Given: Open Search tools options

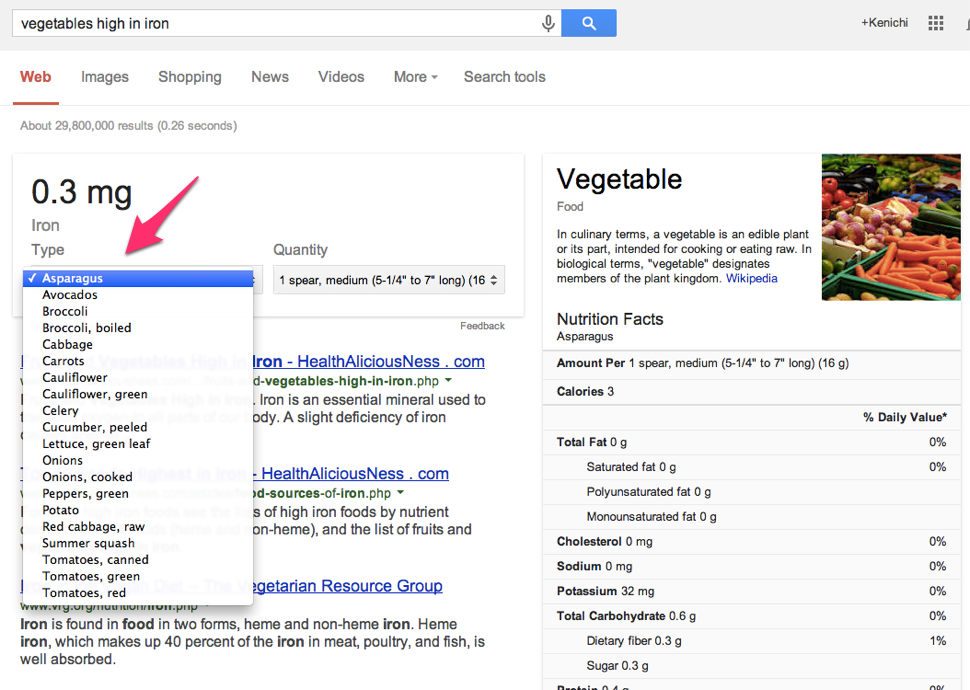Looking at the screenshot, I should click(x=505, y=77).
